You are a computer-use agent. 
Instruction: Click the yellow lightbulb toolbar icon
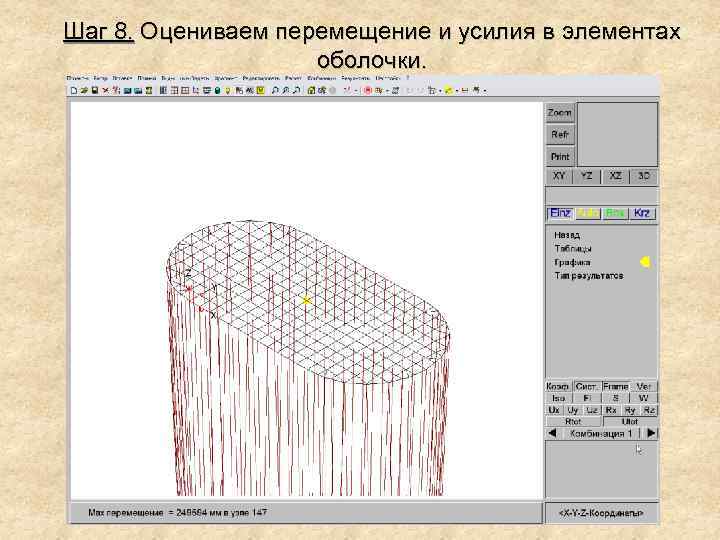[x=228, y=90]
